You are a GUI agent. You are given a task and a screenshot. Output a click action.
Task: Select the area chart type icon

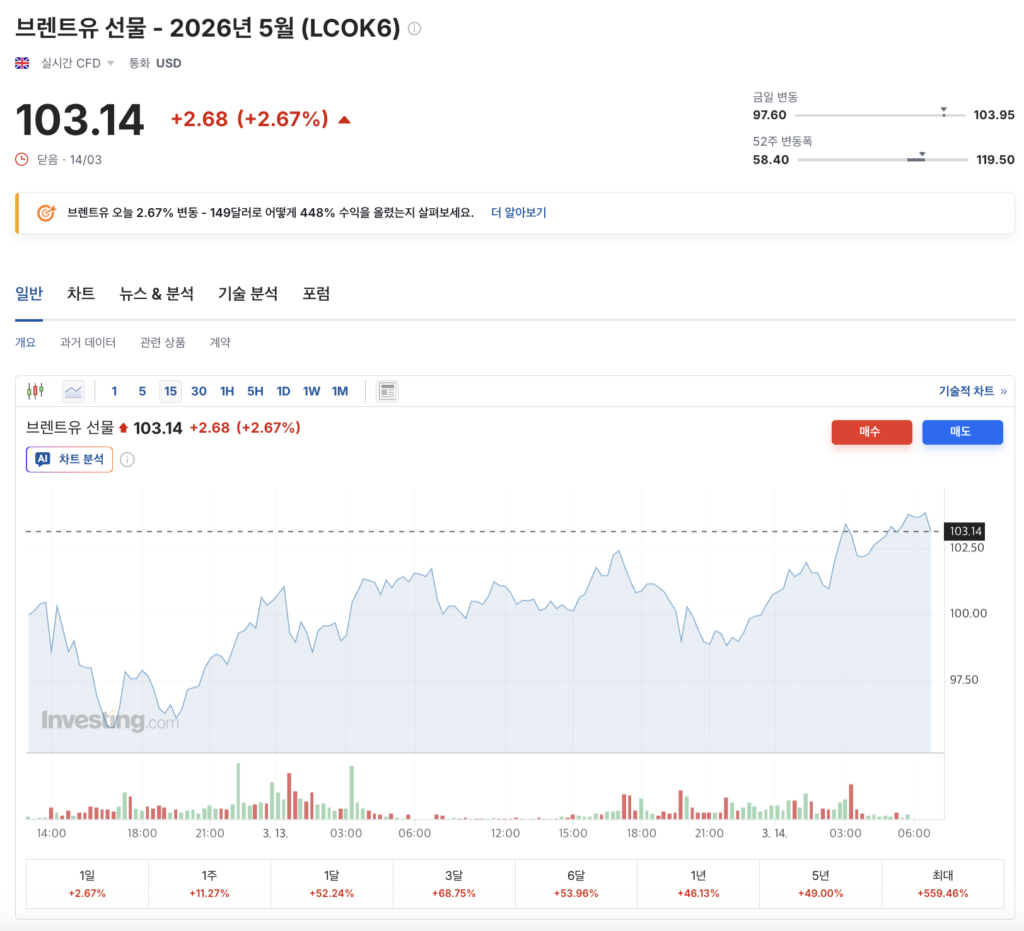coord(73,391)
